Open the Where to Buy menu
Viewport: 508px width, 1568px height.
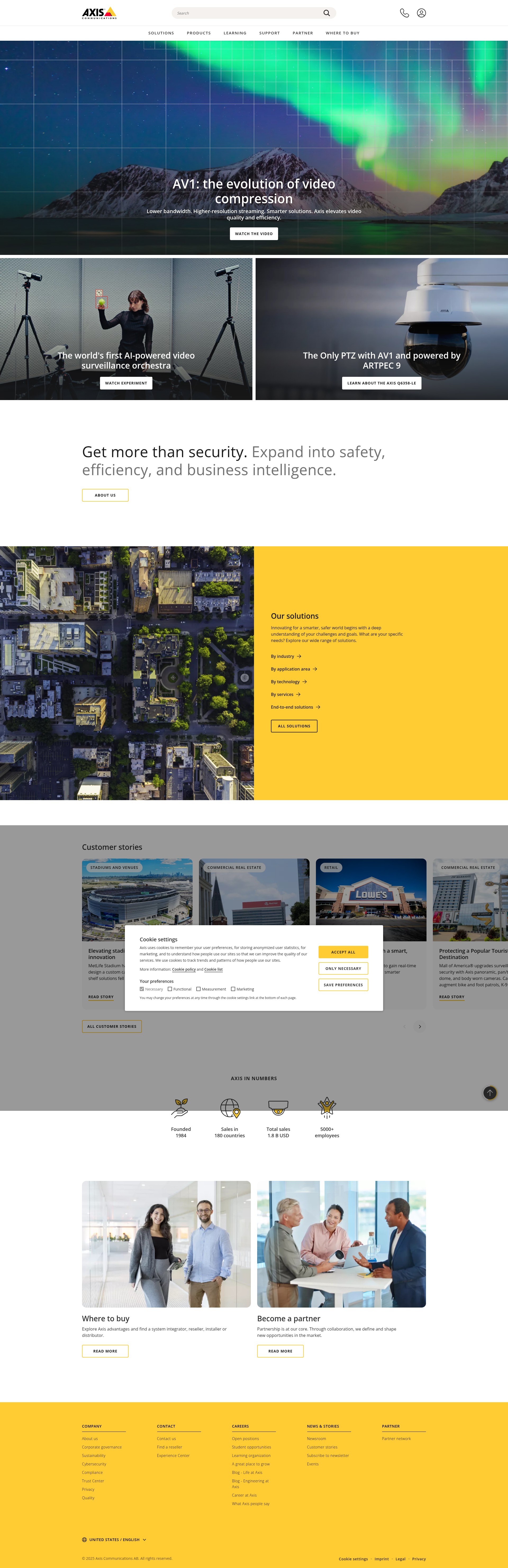tap(342, 33)
